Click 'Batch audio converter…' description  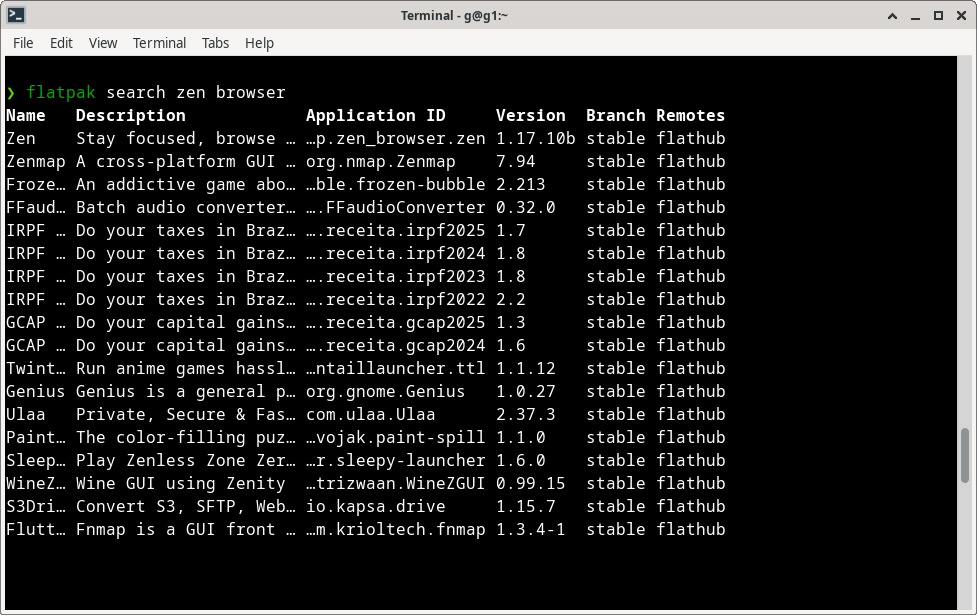pos(186,207)
